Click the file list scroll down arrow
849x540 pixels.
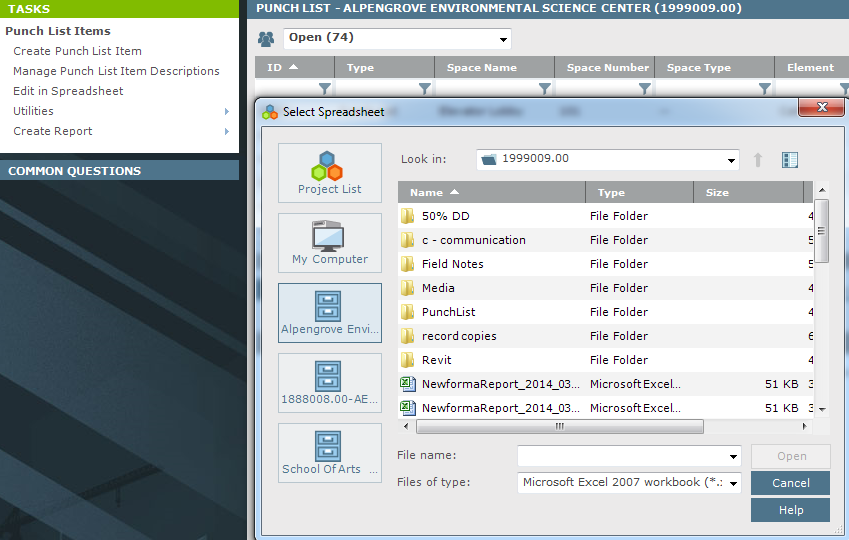point(822,409)
